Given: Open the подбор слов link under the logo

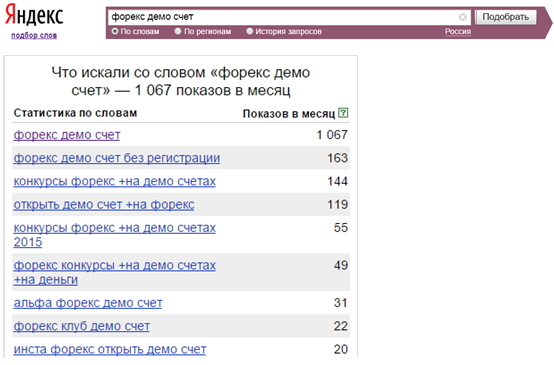Looking at the screenshot, I should tap(34, 35).
